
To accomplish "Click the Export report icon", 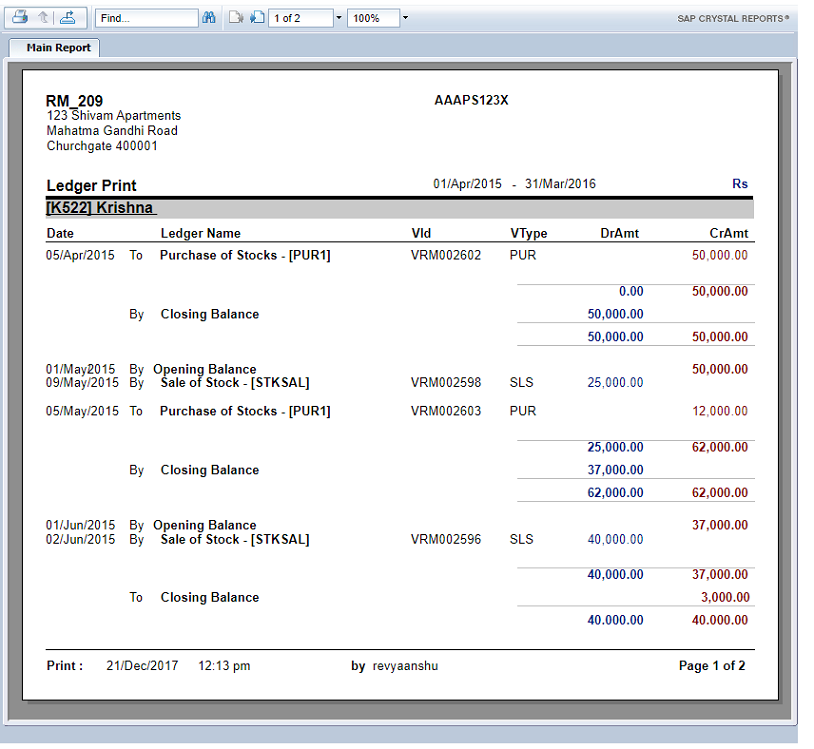I will 67,18.
